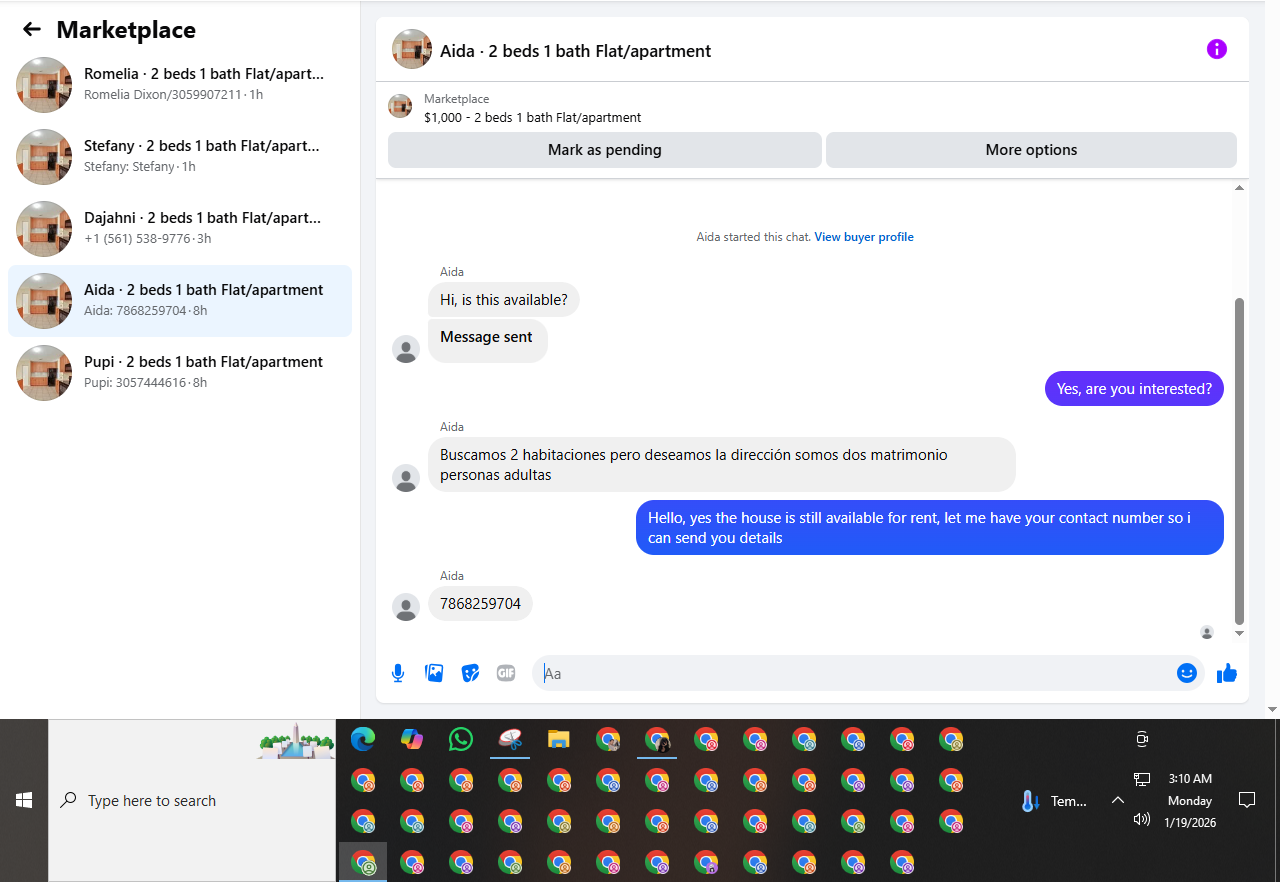1280x882 pixels.
Task: Click the sender avatar beside "Message sent"
Action: click(406, 349)
